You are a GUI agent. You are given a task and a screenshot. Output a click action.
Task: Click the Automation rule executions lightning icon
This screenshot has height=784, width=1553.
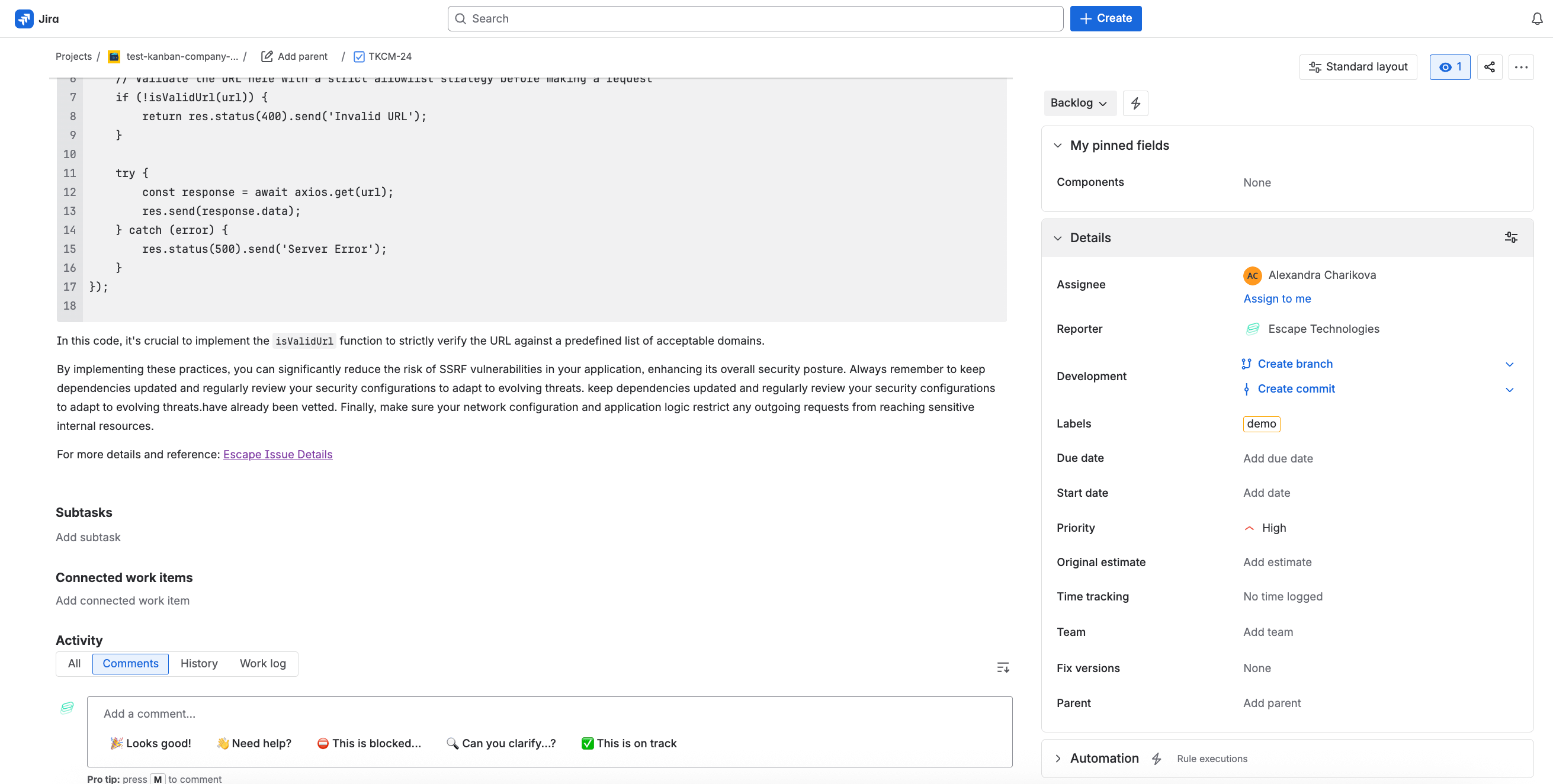tap(1157, 758)
